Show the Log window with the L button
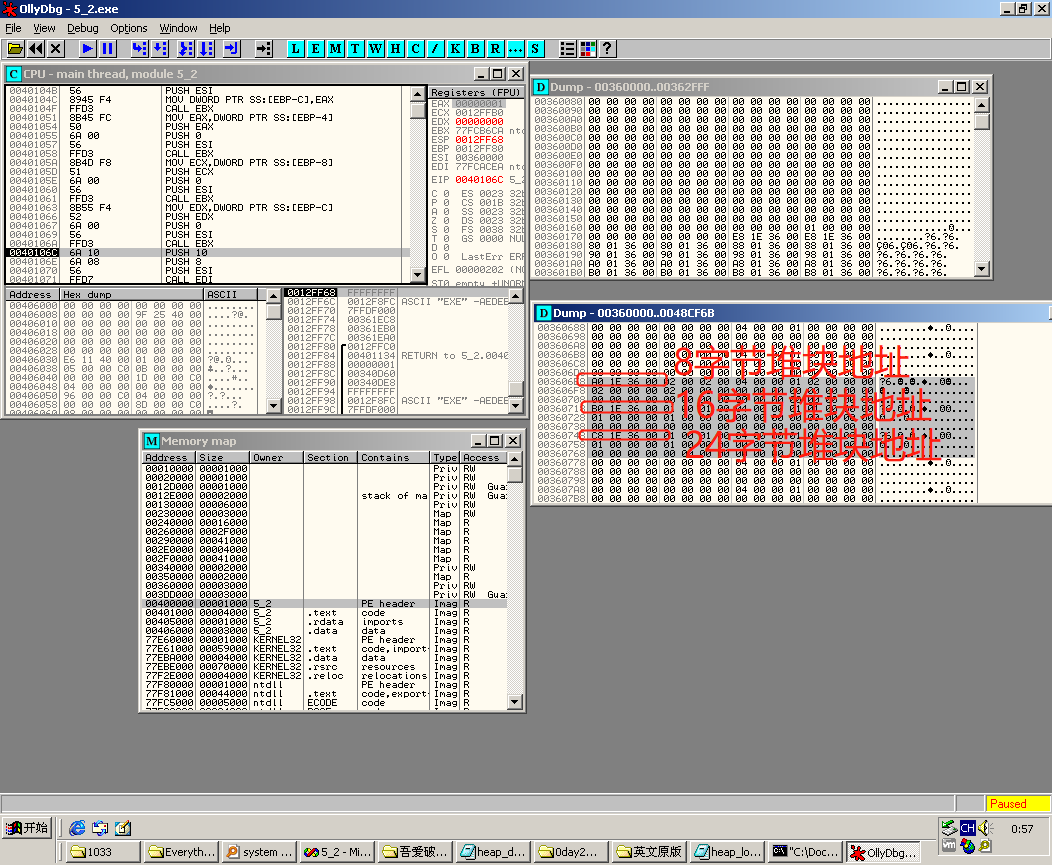The width and height of the screenshot is (1052, 865). pos(295,48)
